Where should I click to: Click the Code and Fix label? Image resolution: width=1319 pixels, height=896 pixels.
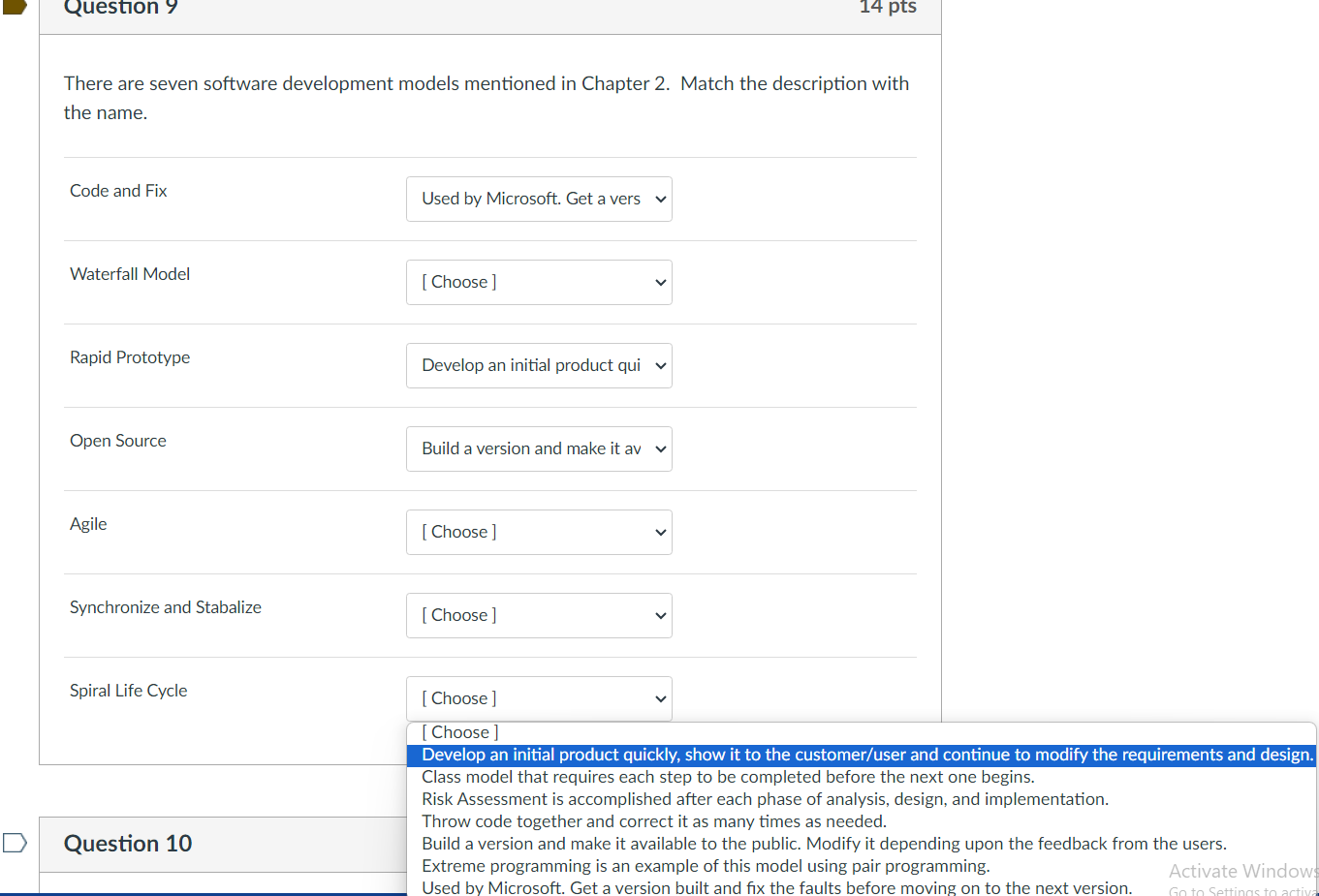pos(118,191)
